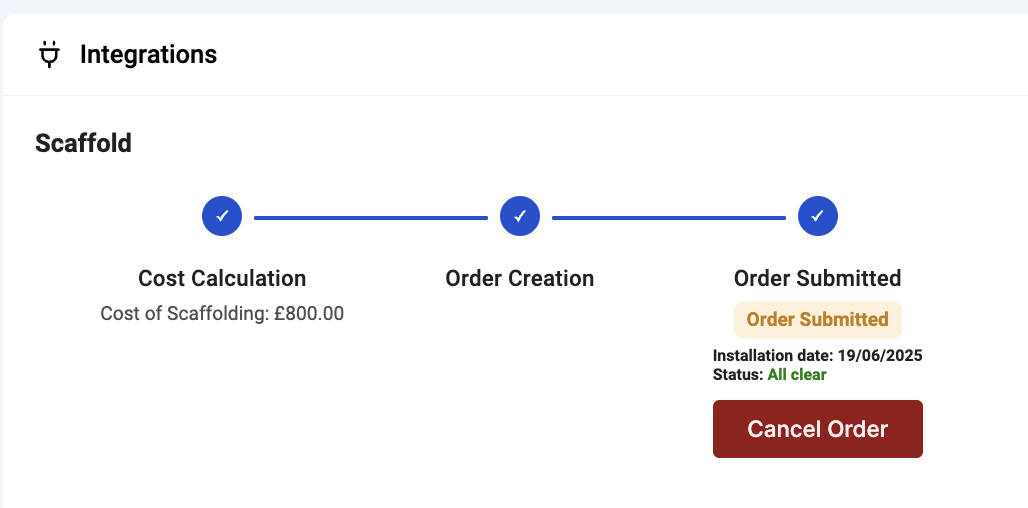Click the Status label under installation date

click(x=738, y=375)
